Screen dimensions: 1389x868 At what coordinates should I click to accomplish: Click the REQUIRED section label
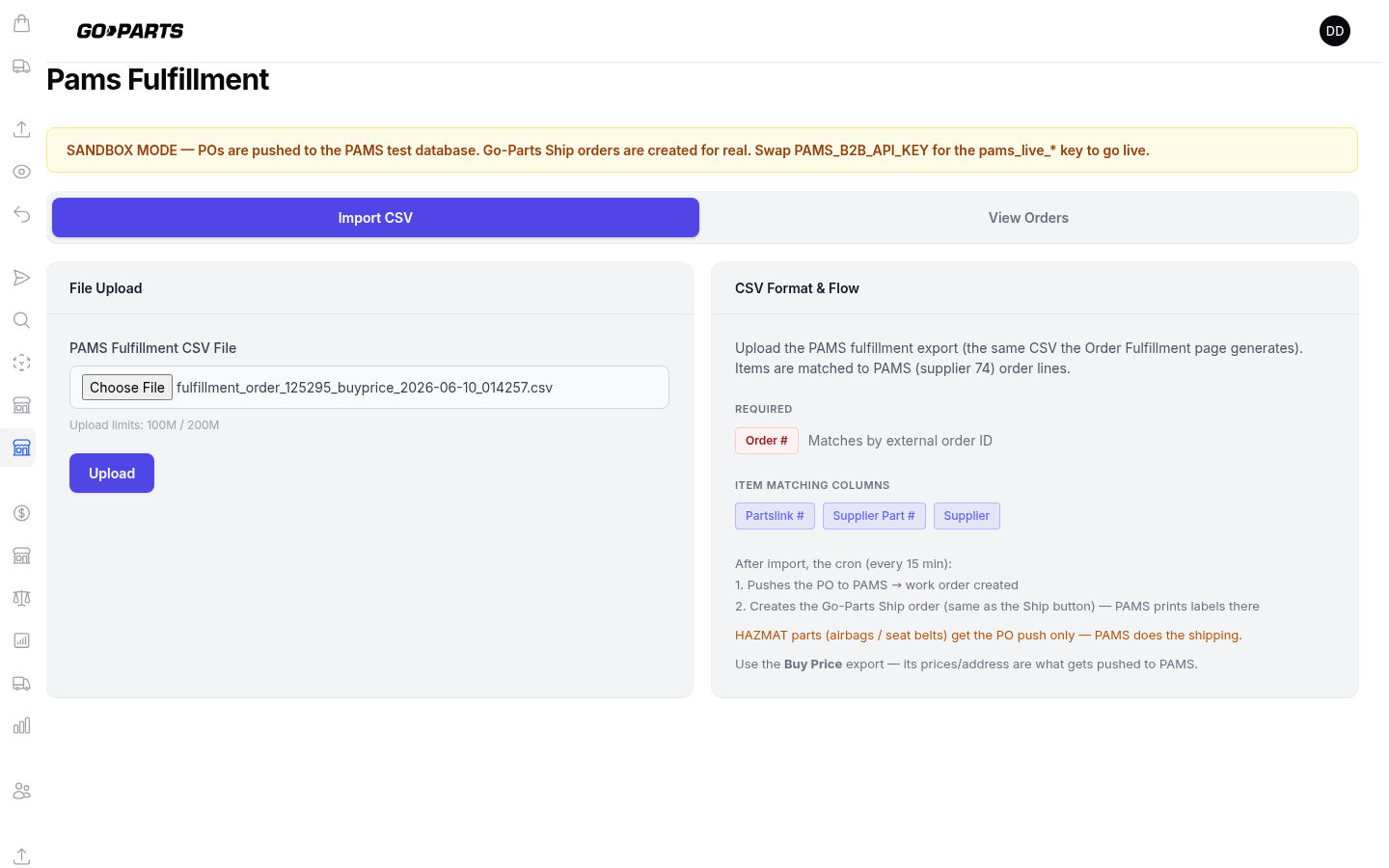764,410
